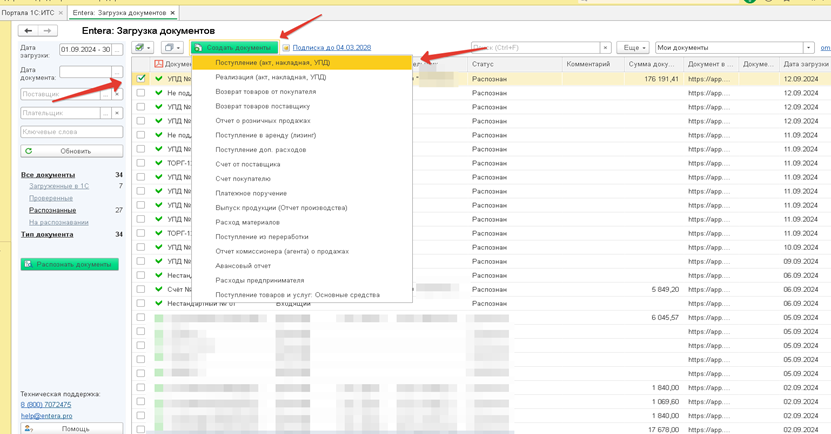Select Возврат товаров поставщику
Viewport: 831px width, 434px height.
tap(302, 106)
